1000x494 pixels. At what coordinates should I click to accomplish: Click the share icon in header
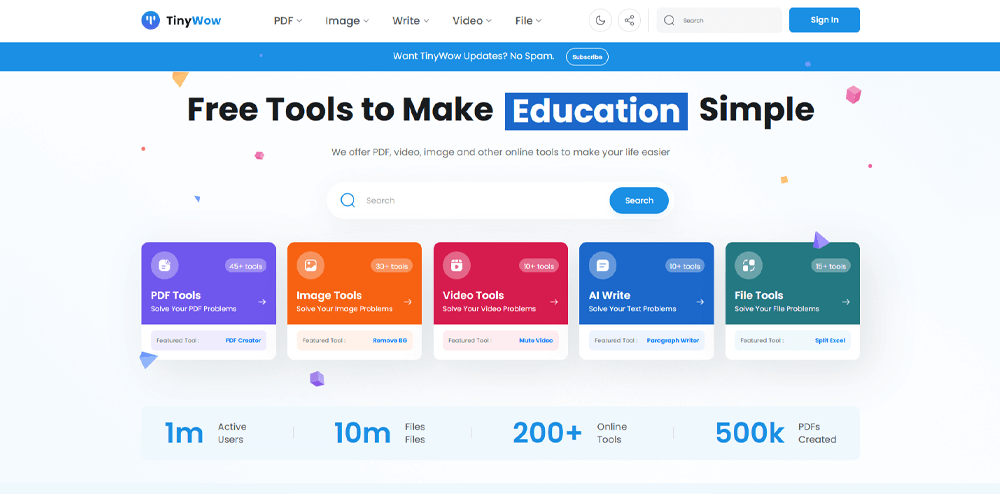click(629, 20)
